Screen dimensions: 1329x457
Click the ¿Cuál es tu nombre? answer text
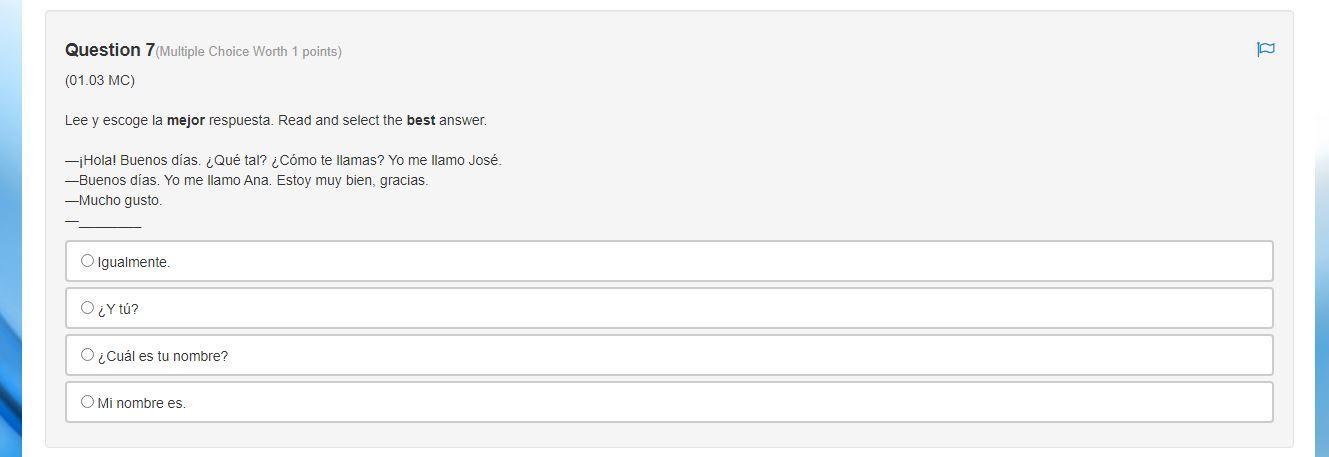(x=163, y=356)
